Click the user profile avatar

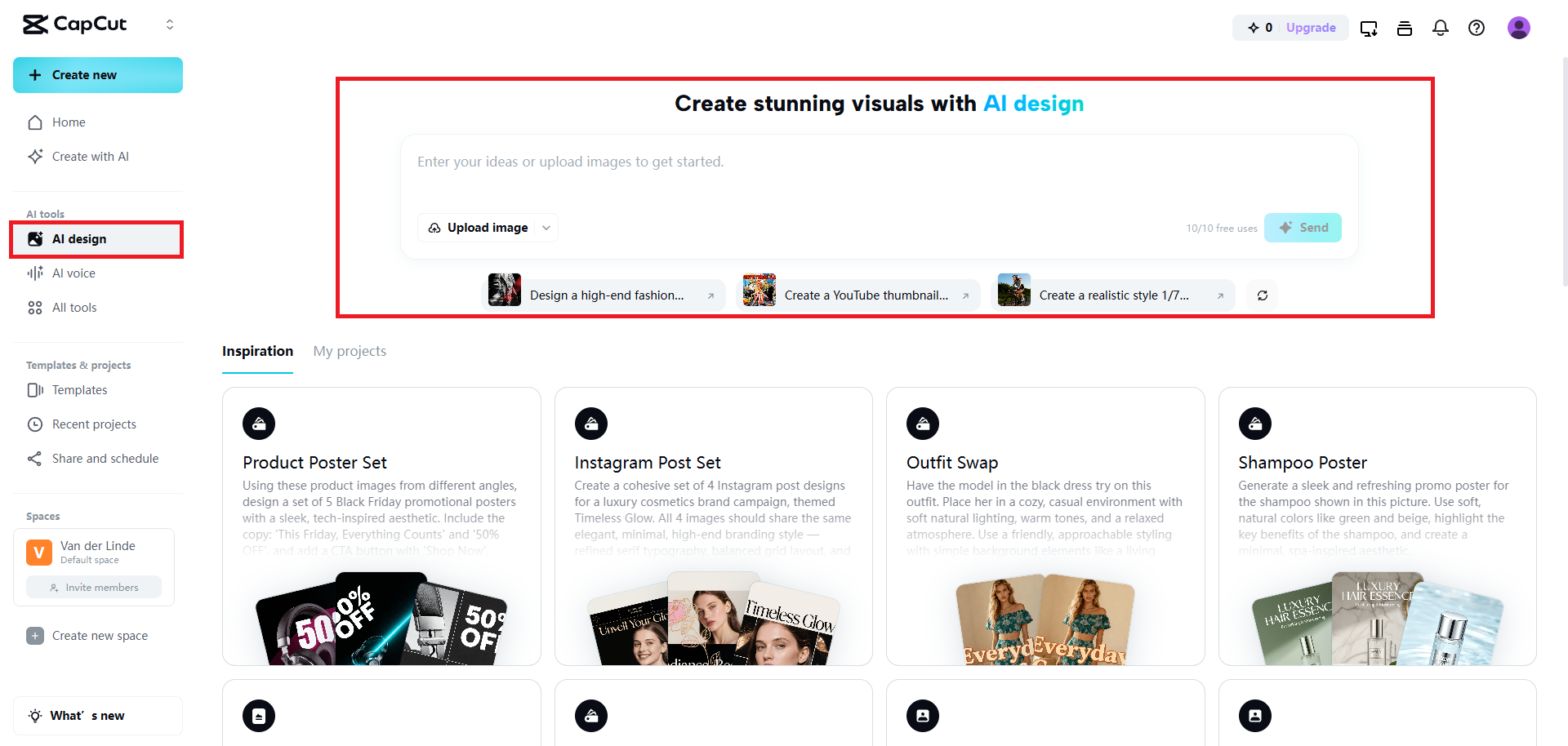(1518, 28)
